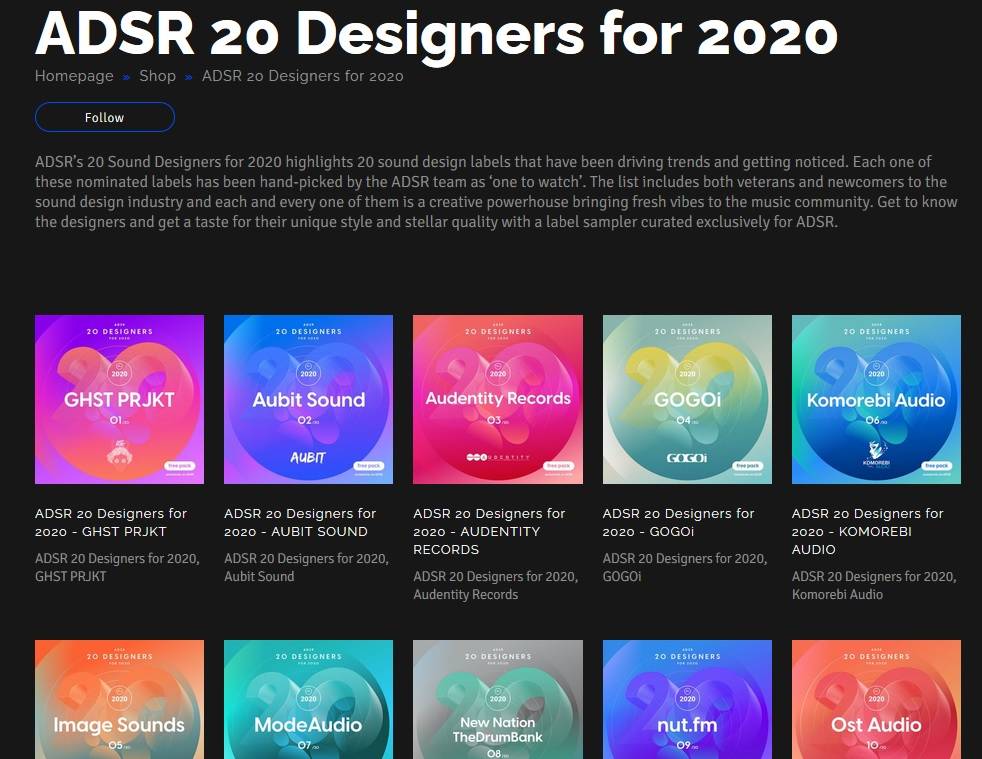Open 'ADSR 20 Designers for 2020 - GHST PRJKT' title

click(x=111, y=522)
